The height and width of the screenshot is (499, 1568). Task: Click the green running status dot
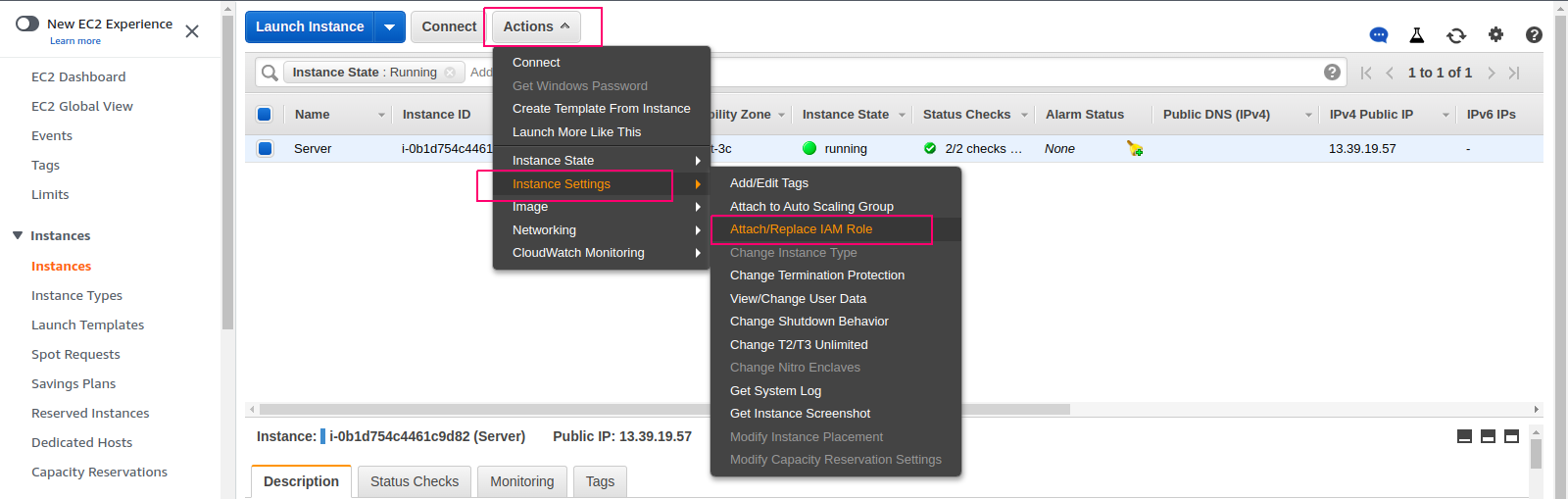point(809,148)
